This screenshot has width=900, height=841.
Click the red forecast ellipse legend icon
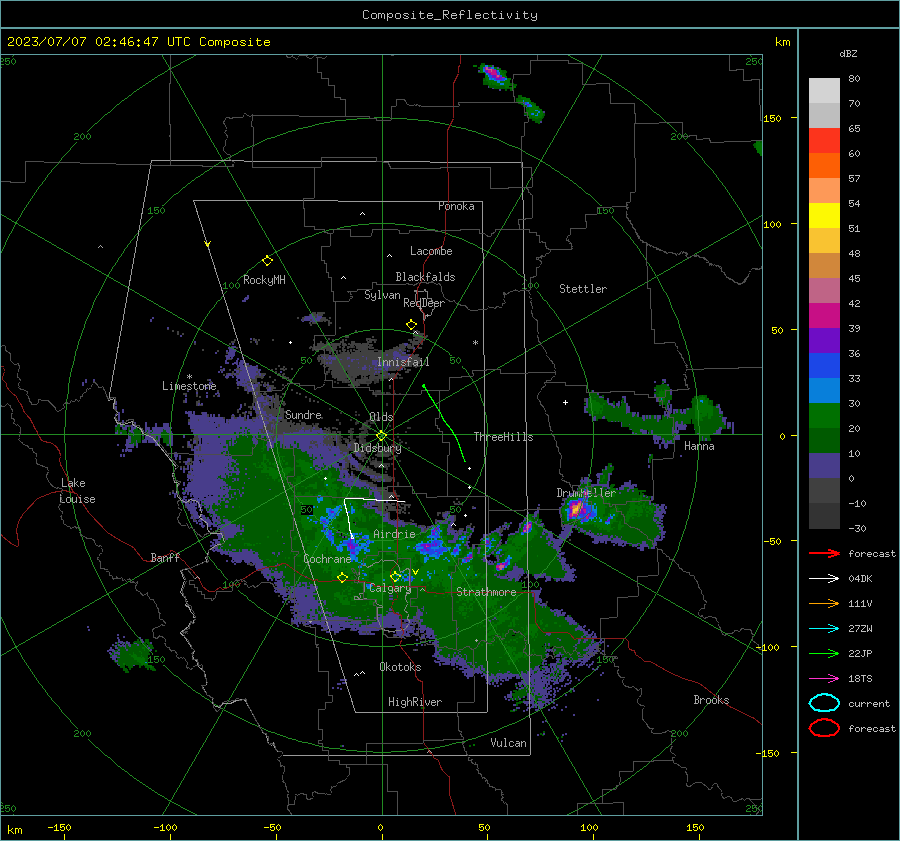[x=824, y=728]
